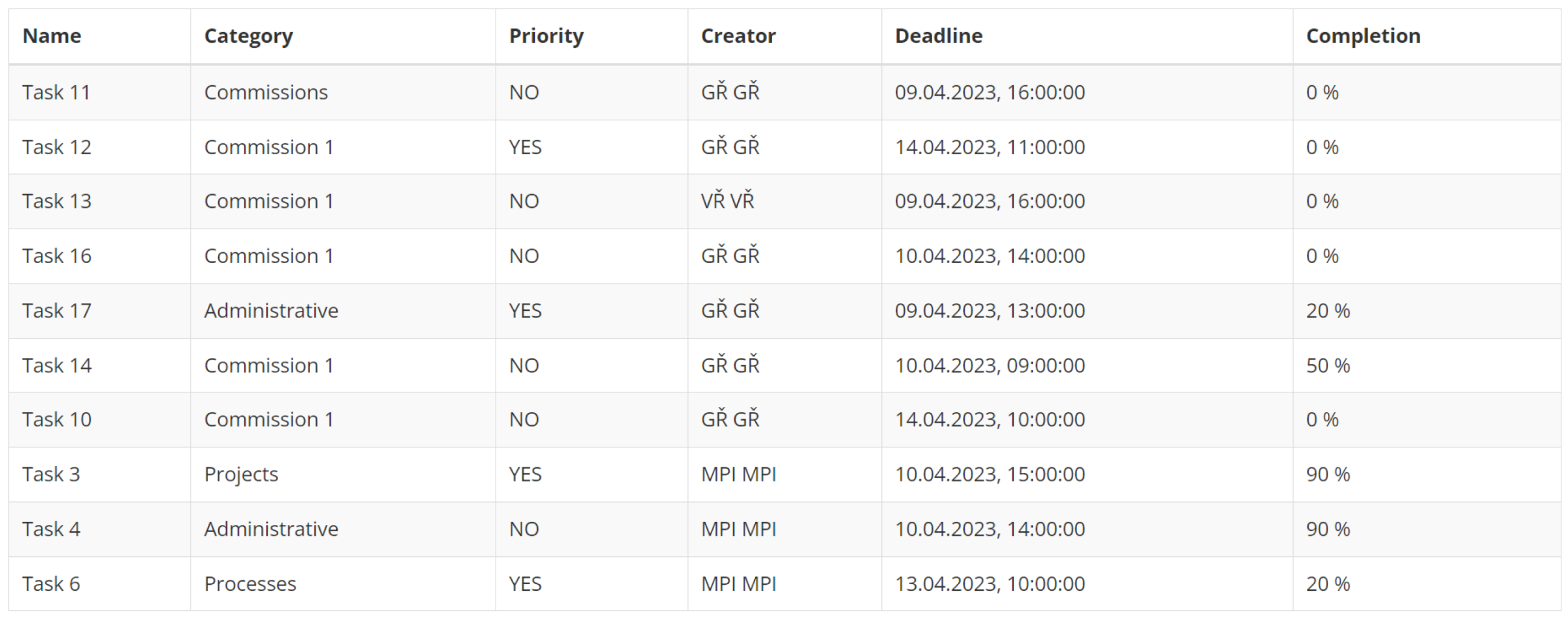Select Task 4's 90 % completion cell

(1327, 529)
